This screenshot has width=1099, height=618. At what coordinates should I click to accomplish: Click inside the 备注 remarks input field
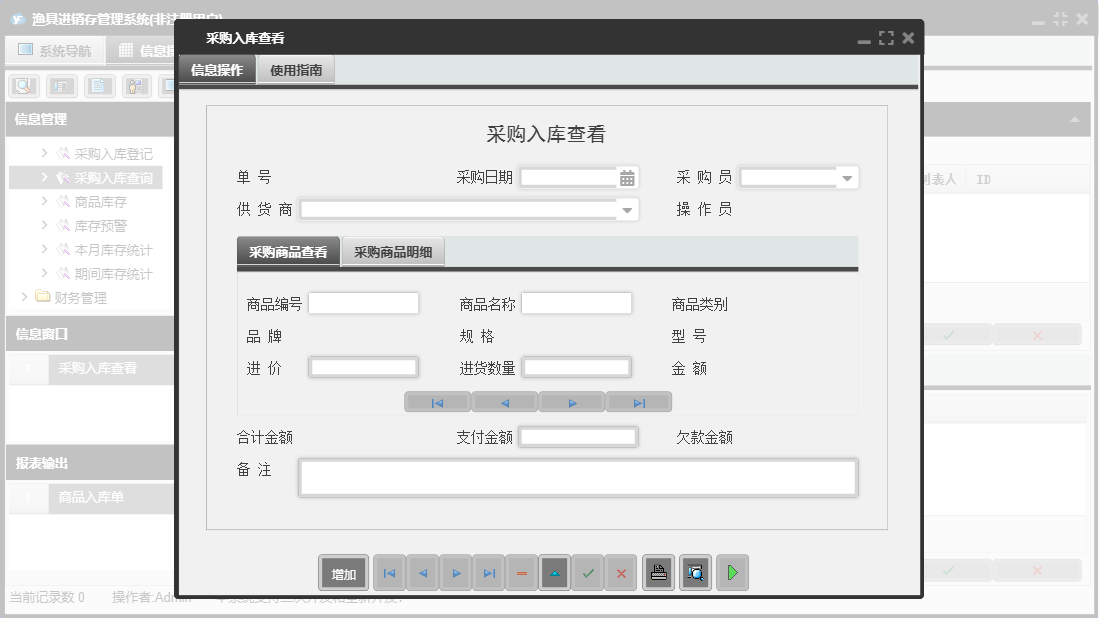[576, 477]
